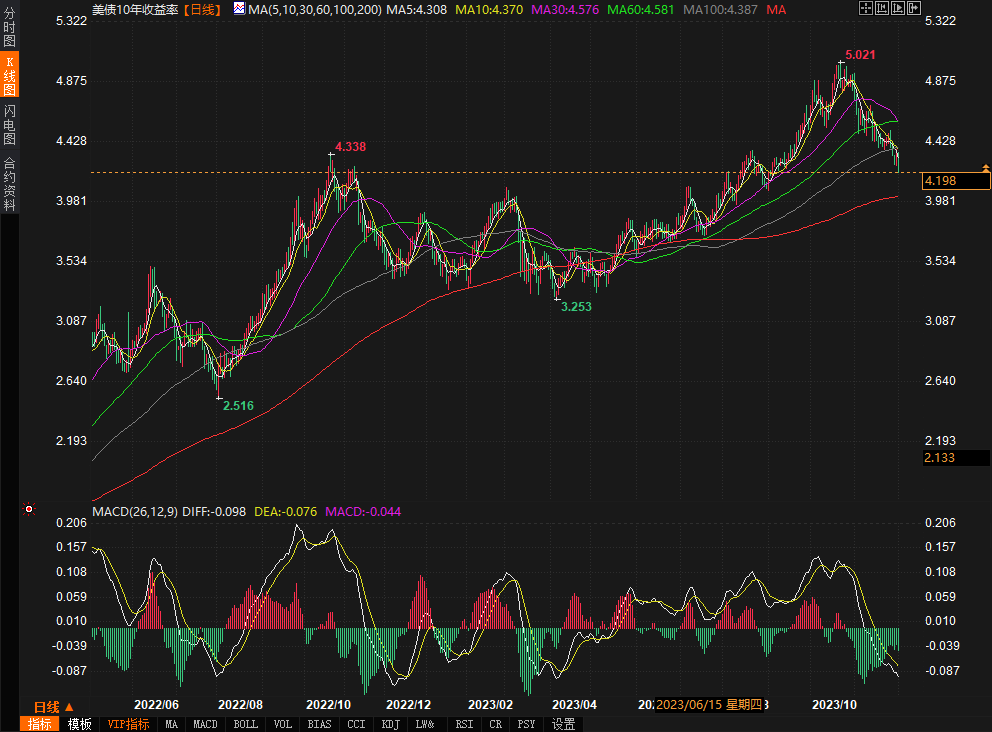Switch sub-chart indicator to BOLL
The image size is (992, 732).
[x=245, y=724]
